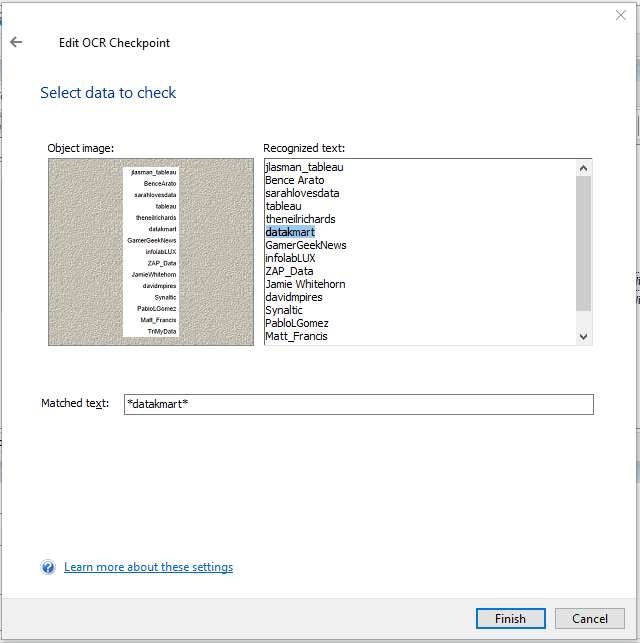Select the tableau line in recognized text
The width and height of the screenshot is (640, 643).
tap(283, 206)
